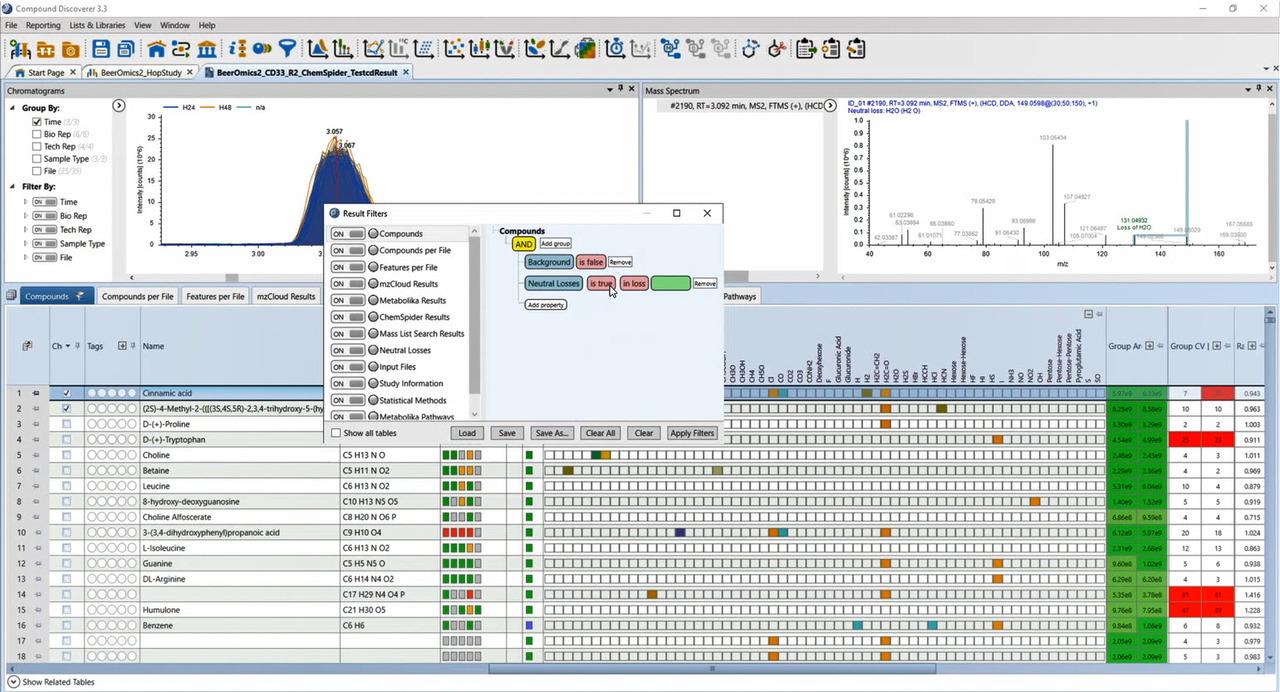Viewport: 1280px width, 692px height.
Task: Uncheck the Time group-by checkbox
Action: (37, 122)
